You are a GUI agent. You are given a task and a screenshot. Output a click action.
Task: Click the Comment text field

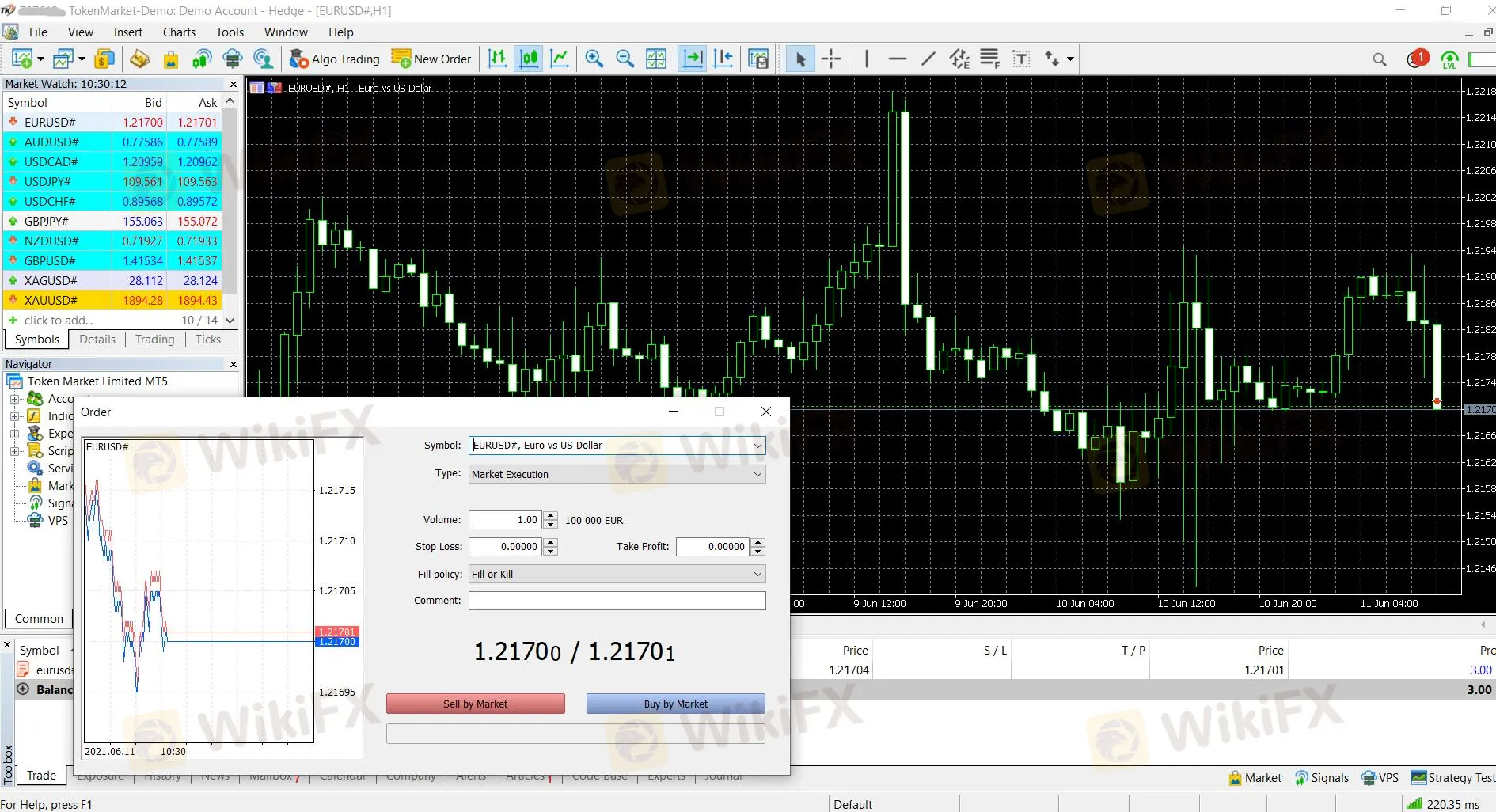click(x=617, y=601)
